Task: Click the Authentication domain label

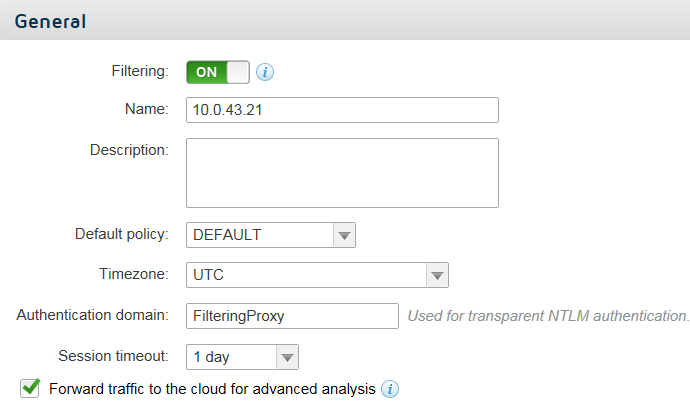Action: point(92,315)
